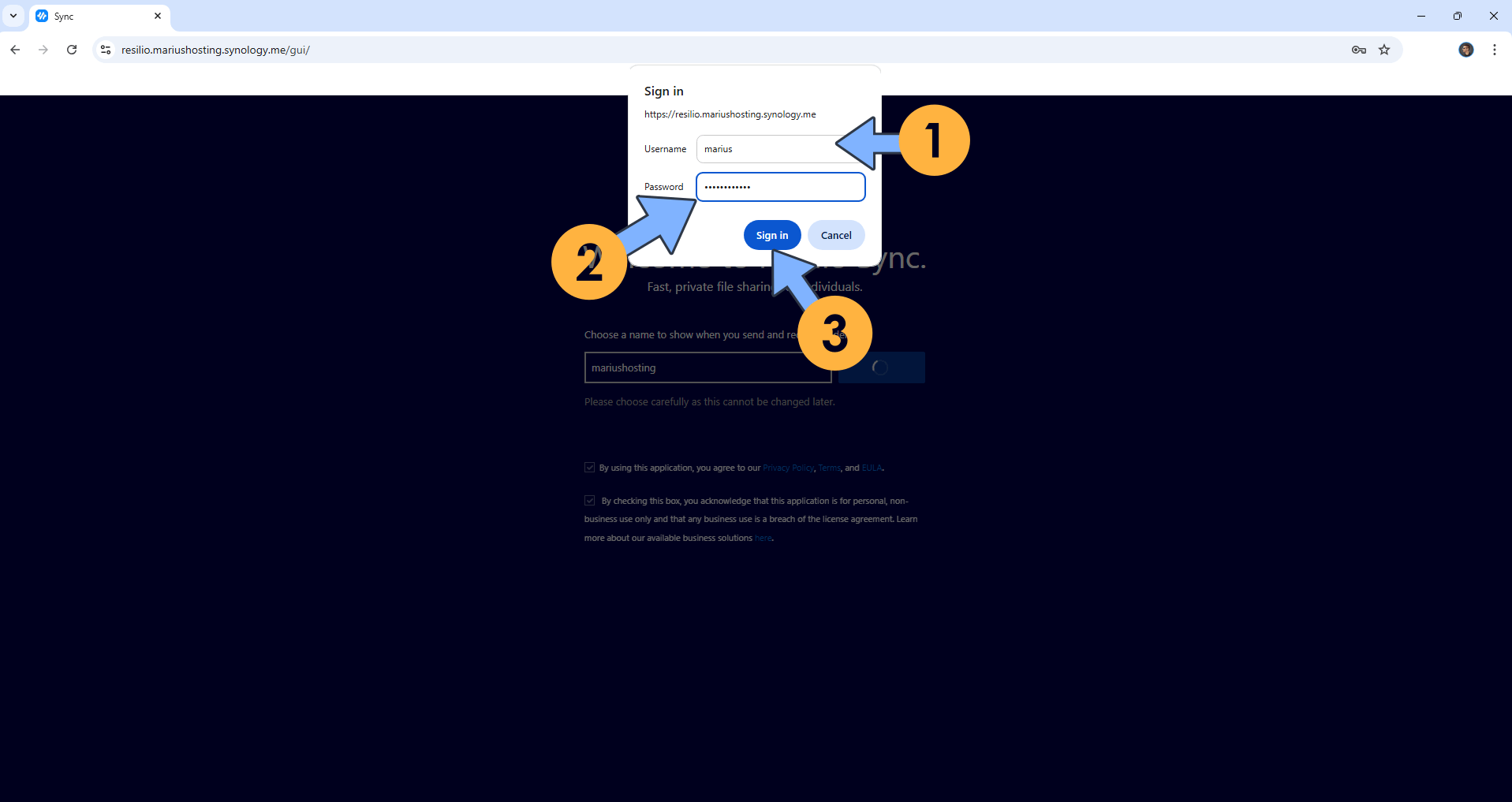The height and width of the screenshot is (802, 1512).
Task: Click the address bar URL
Action: pos(215,50)
